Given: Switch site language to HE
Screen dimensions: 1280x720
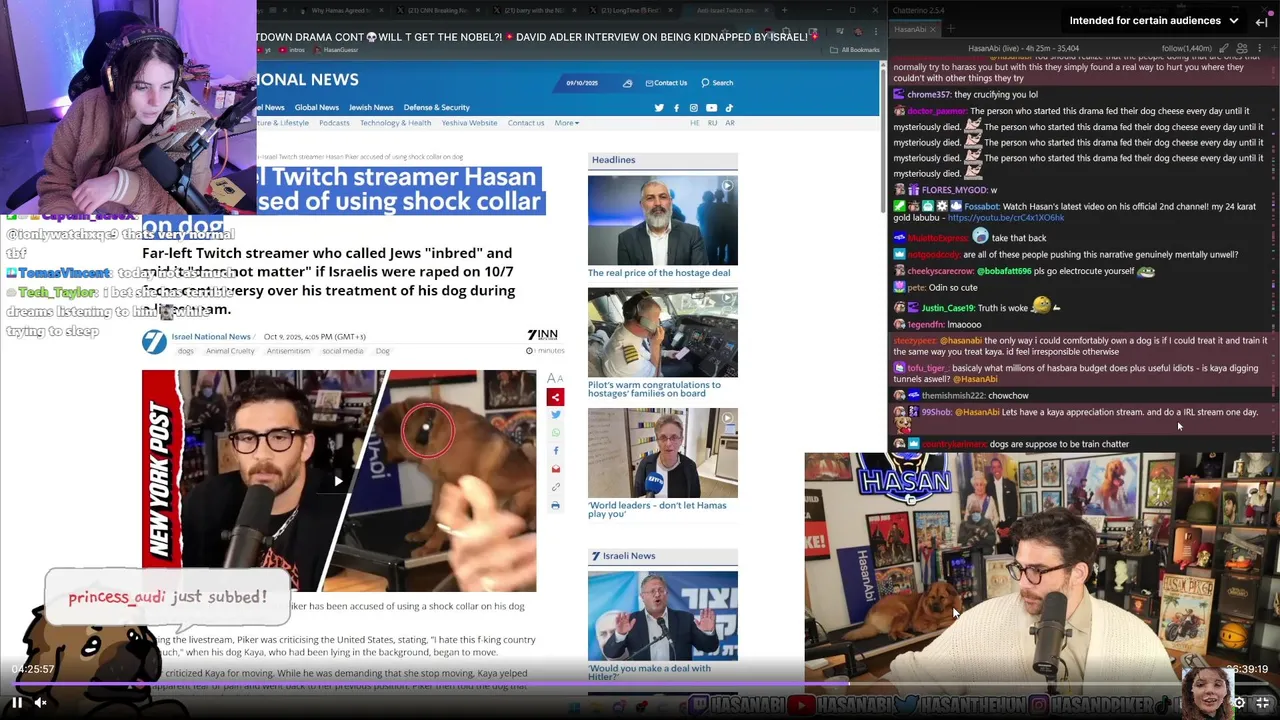Looking at the screenshot, I should 695,123.
